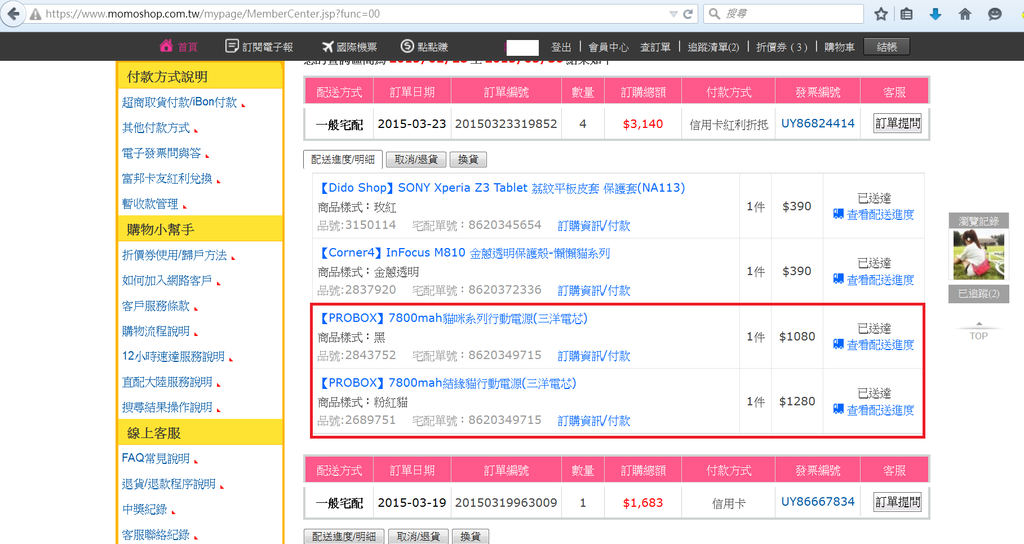Open 會員中心 member center
1024x544 pixels.
point(608,47)
